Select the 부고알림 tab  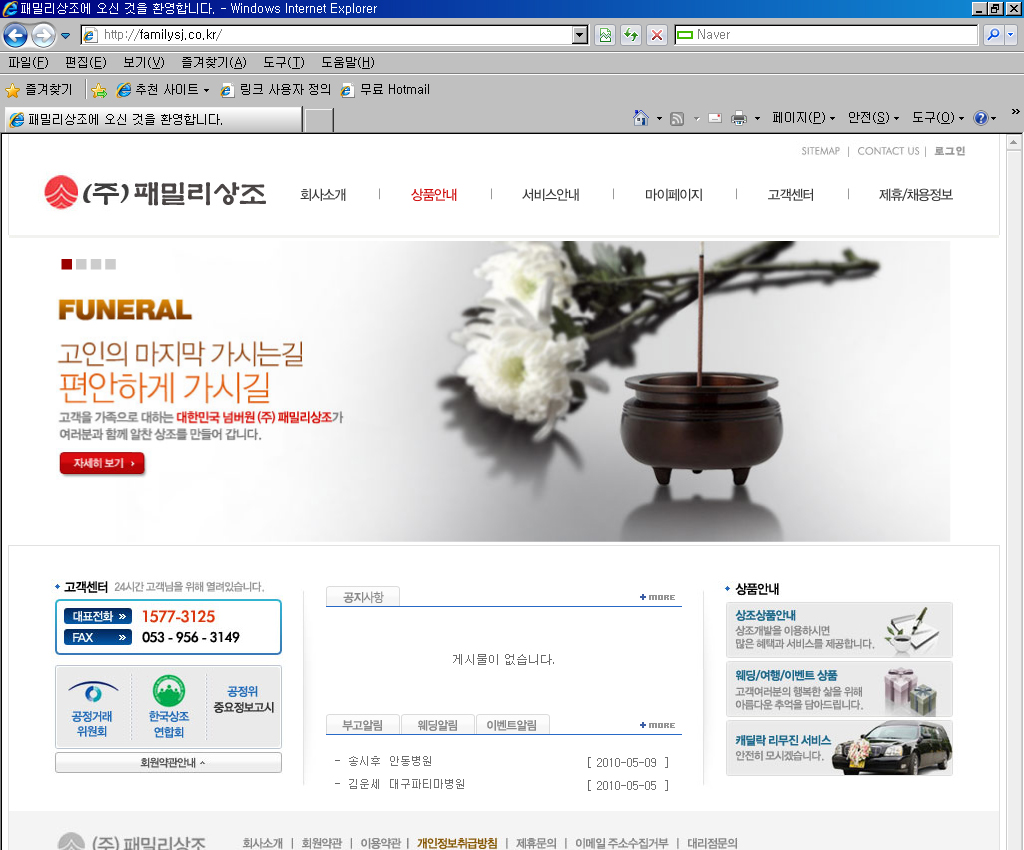tap(362, 725)
